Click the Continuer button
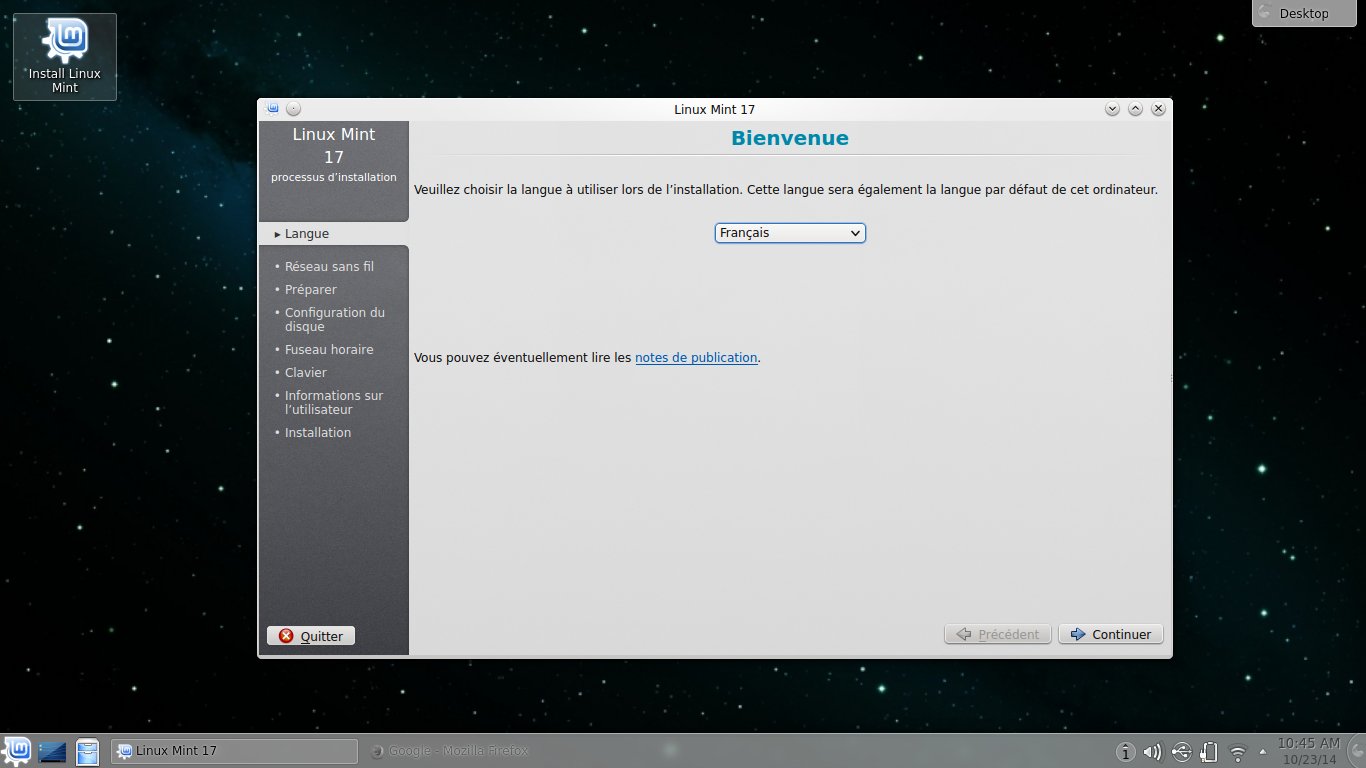1366x768 pixels. [1111, 634]
